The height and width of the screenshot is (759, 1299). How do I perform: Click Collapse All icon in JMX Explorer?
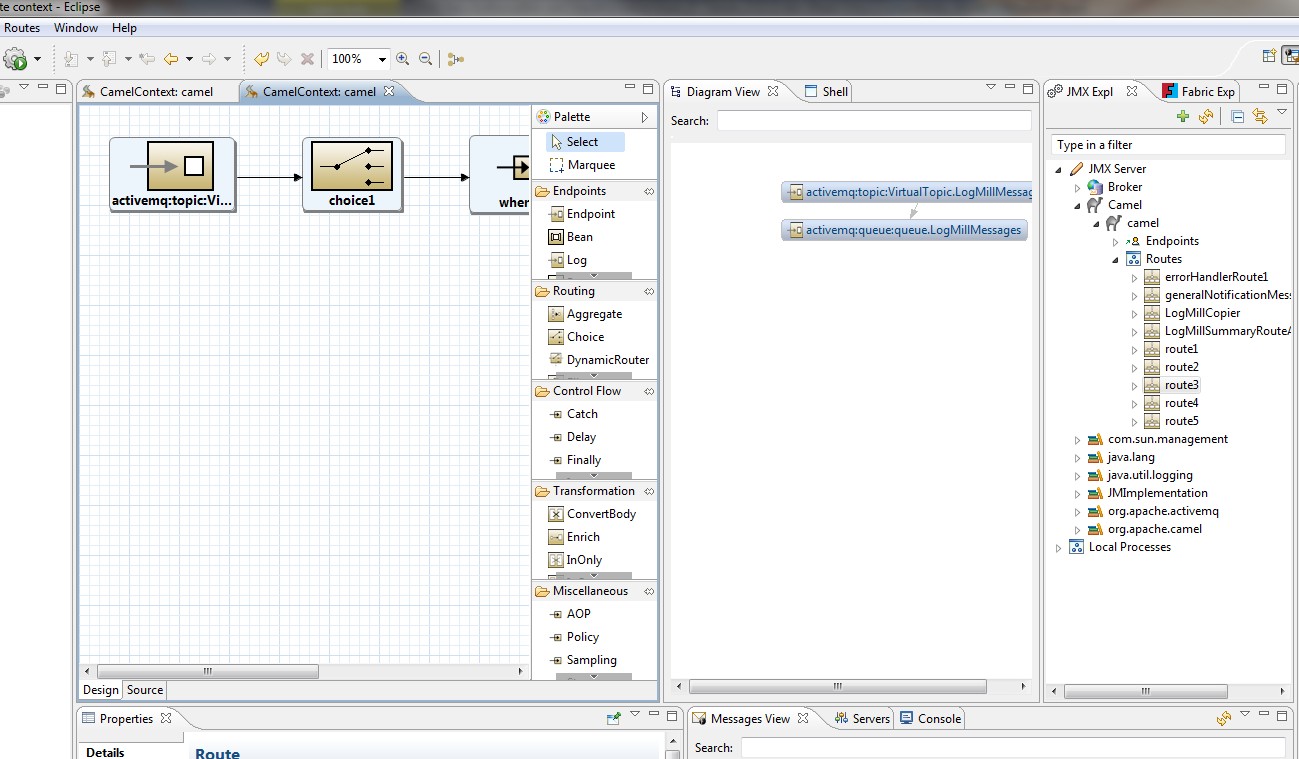(1237, 117)
